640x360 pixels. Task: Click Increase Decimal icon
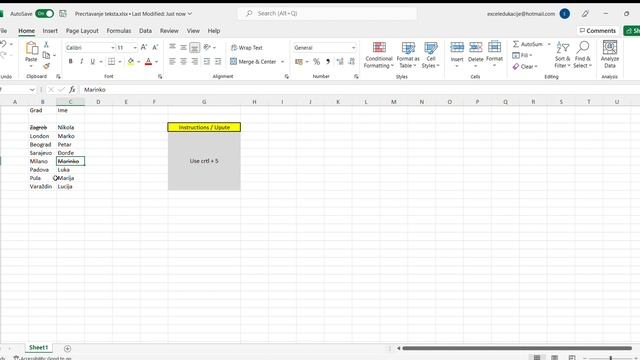(x=340, y=62)
